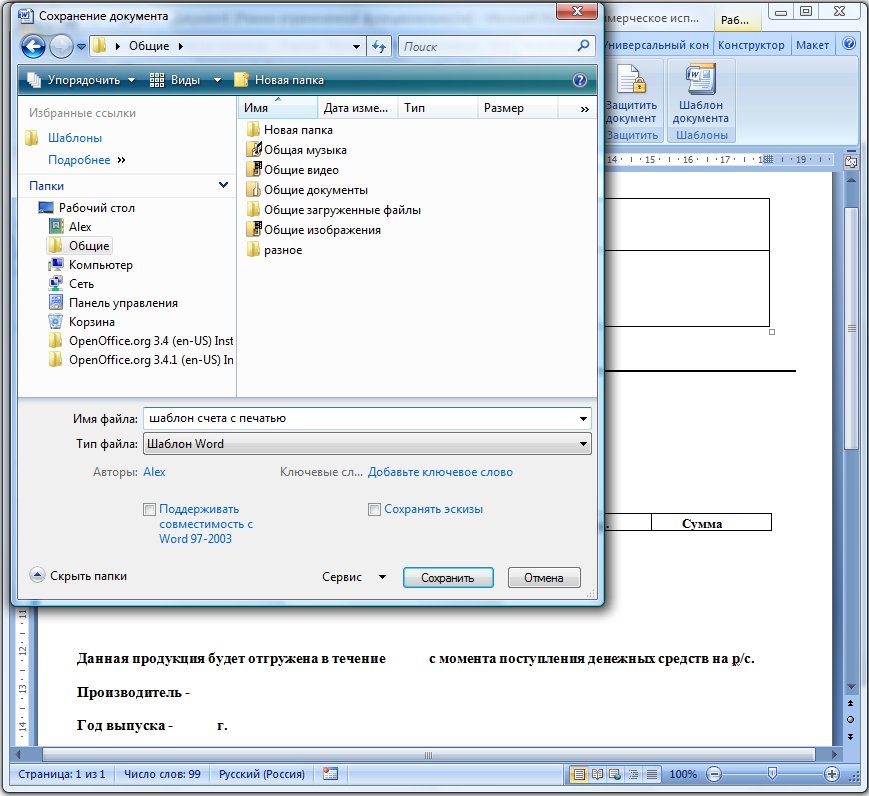
Task: Select the Общие загруженные файлы folder
Action: [x=334, y=210]
